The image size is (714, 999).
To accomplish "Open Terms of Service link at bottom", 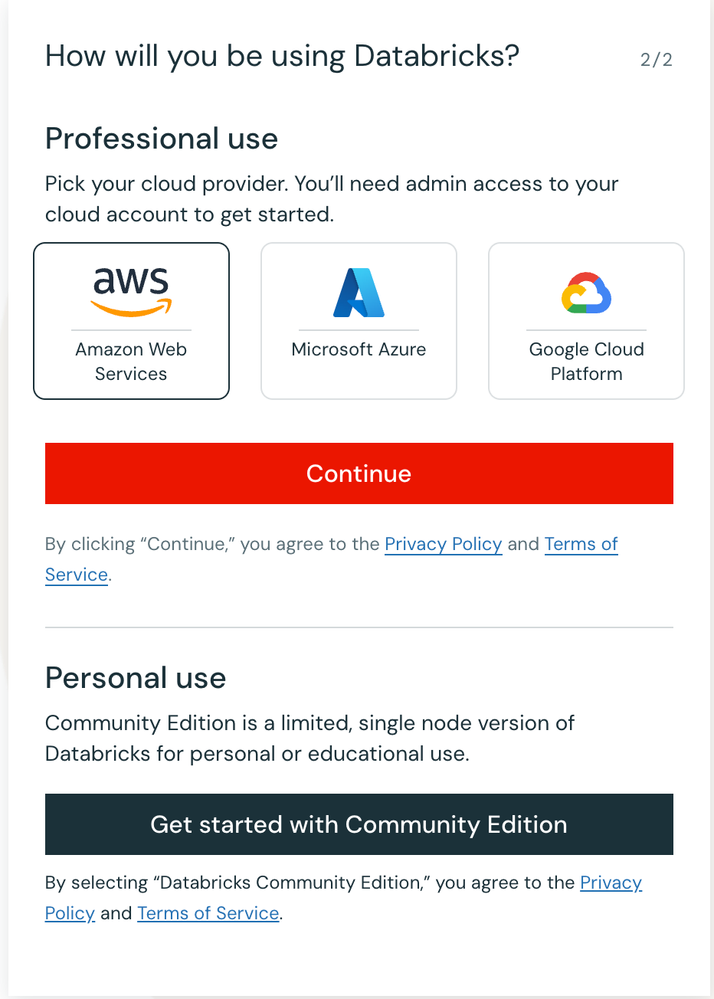I will [208, 913].
